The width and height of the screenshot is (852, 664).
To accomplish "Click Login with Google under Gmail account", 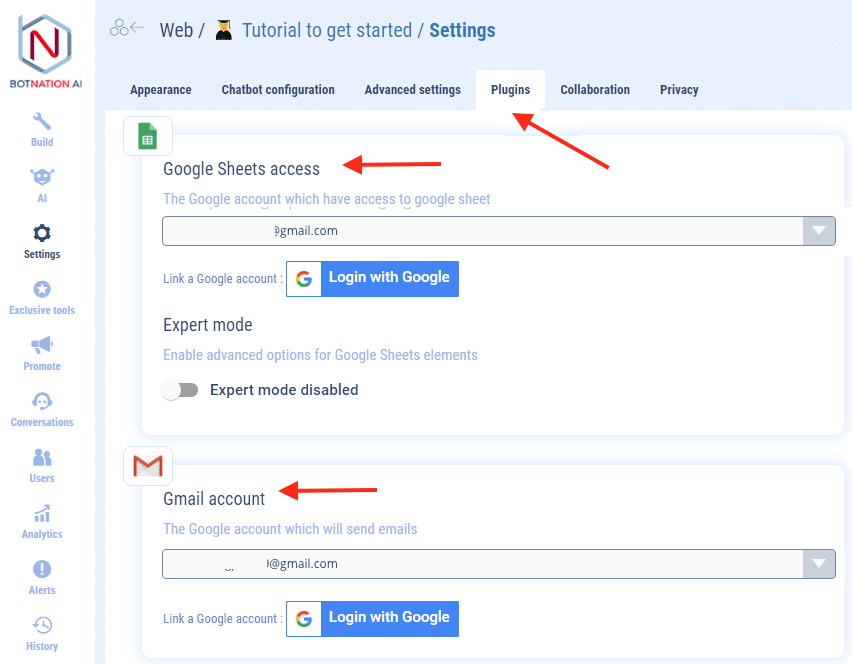I will [x=372, y=618].
